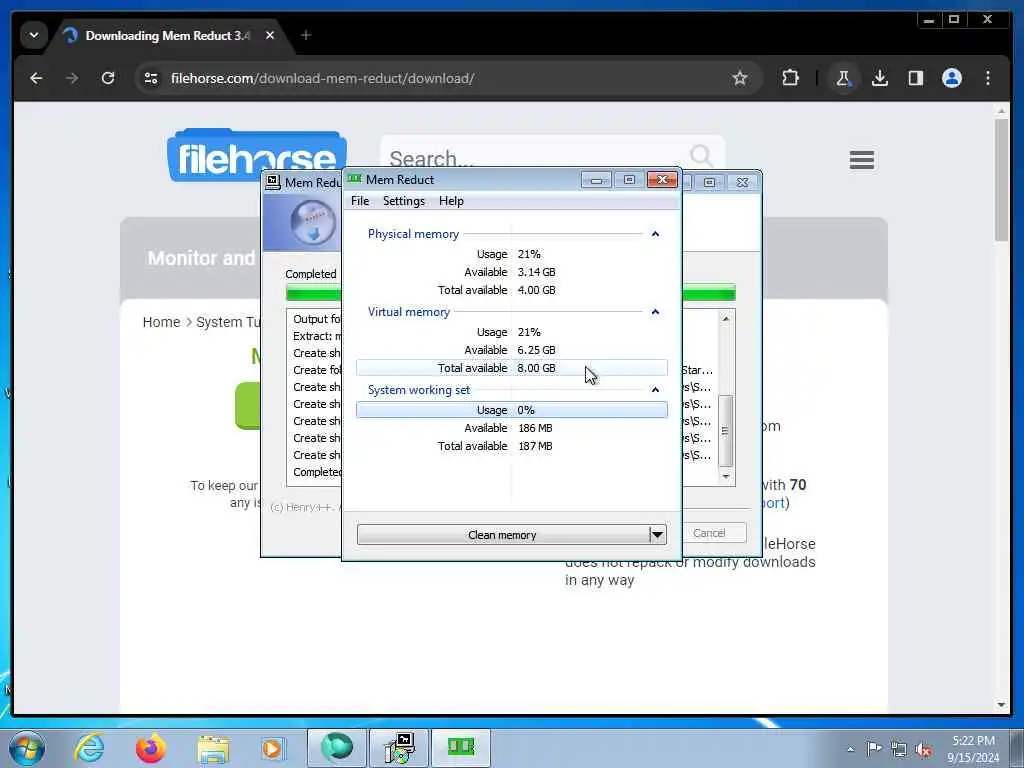Viewport: 1024px width, 768px height.
Task: Bookmark this page with the star icon
Action: click(739, 78)
